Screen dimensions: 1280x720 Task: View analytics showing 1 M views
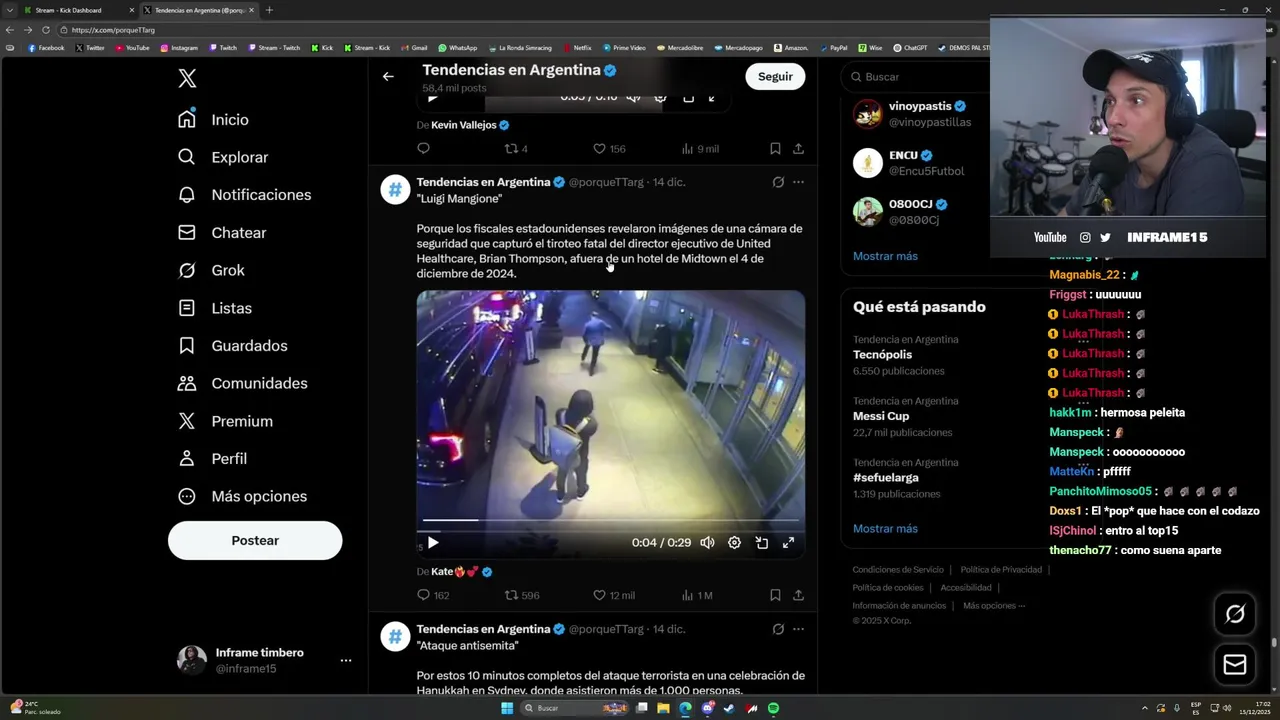[697, 595]
